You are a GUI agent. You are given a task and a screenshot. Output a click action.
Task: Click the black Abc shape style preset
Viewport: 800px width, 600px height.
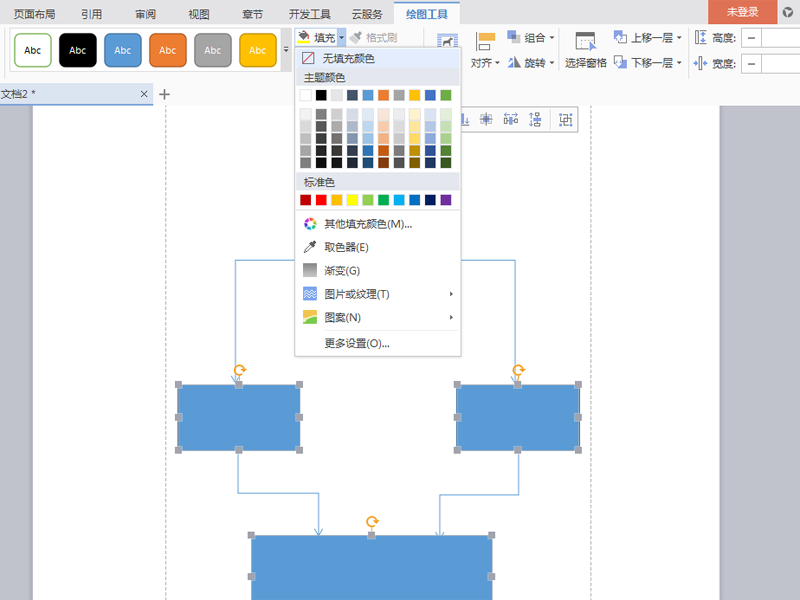click(x=78, y=50)
